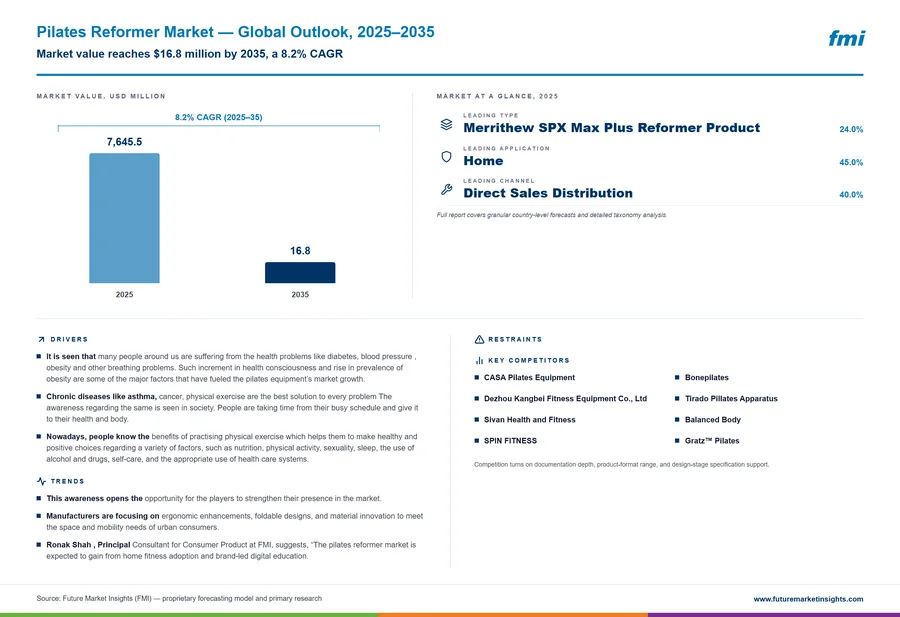Click the 2035 axis label
The height and width of the screenshot is (617, 900).
[300, 294]
